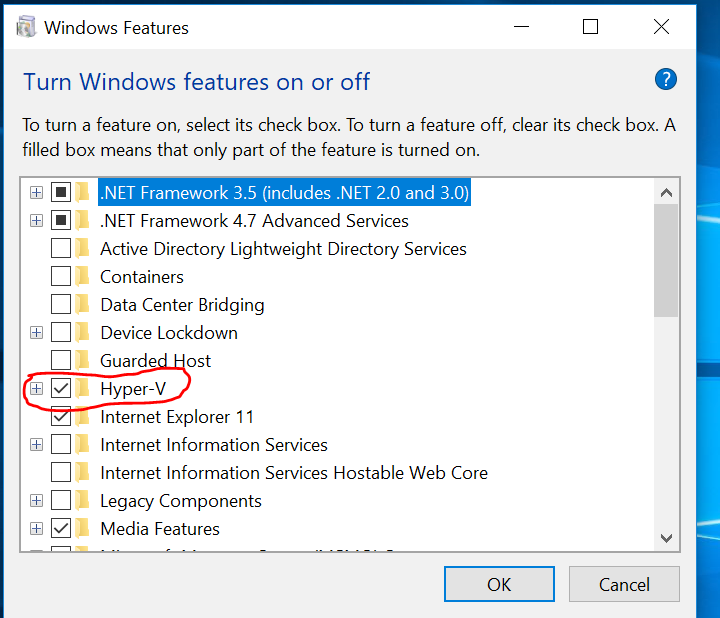Enable Active Directory Lightweight Directory Services checkbox

(x=61, y=248)
